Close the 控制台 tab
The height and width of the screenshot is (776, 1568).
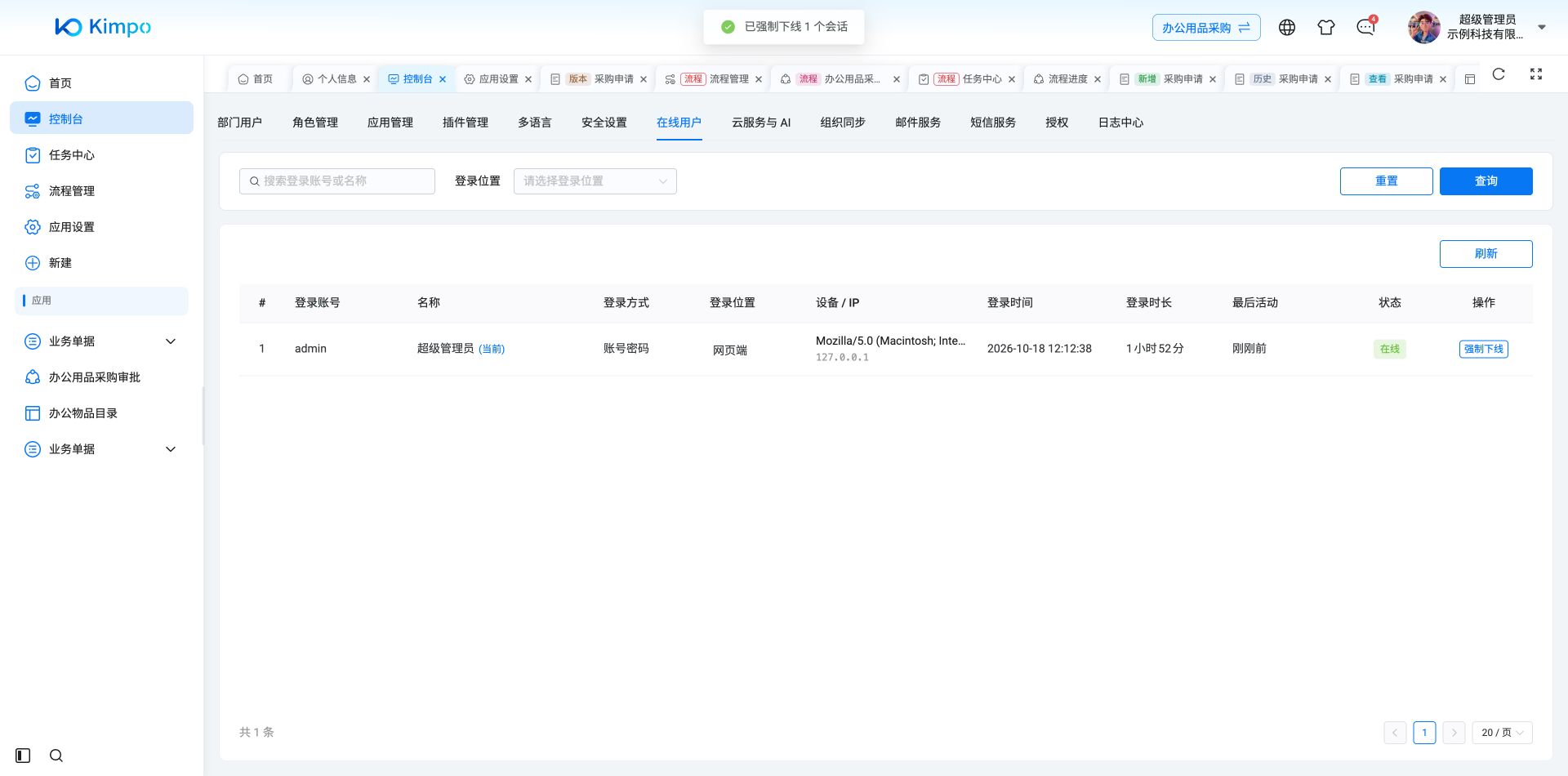(x=443, y=79)
